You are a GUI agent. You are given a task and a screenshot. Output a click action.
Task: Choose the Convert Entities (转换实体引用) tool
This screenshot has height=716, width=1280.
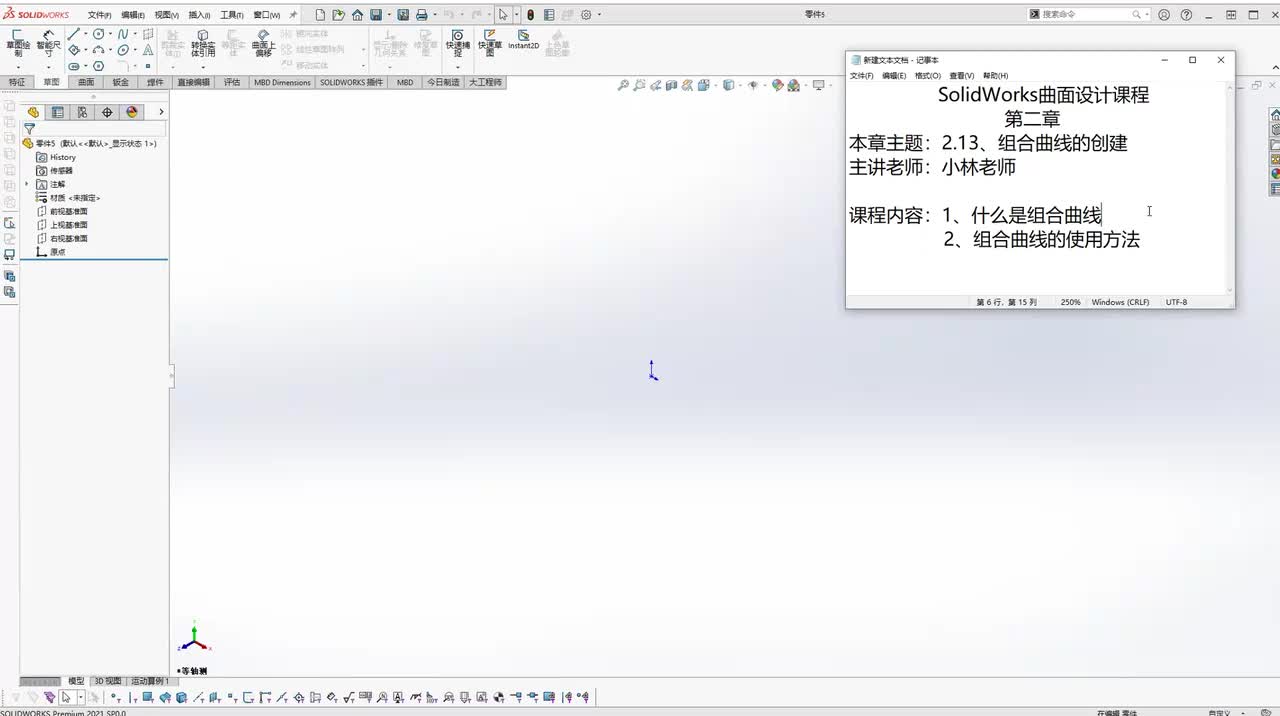pos(203,44)
